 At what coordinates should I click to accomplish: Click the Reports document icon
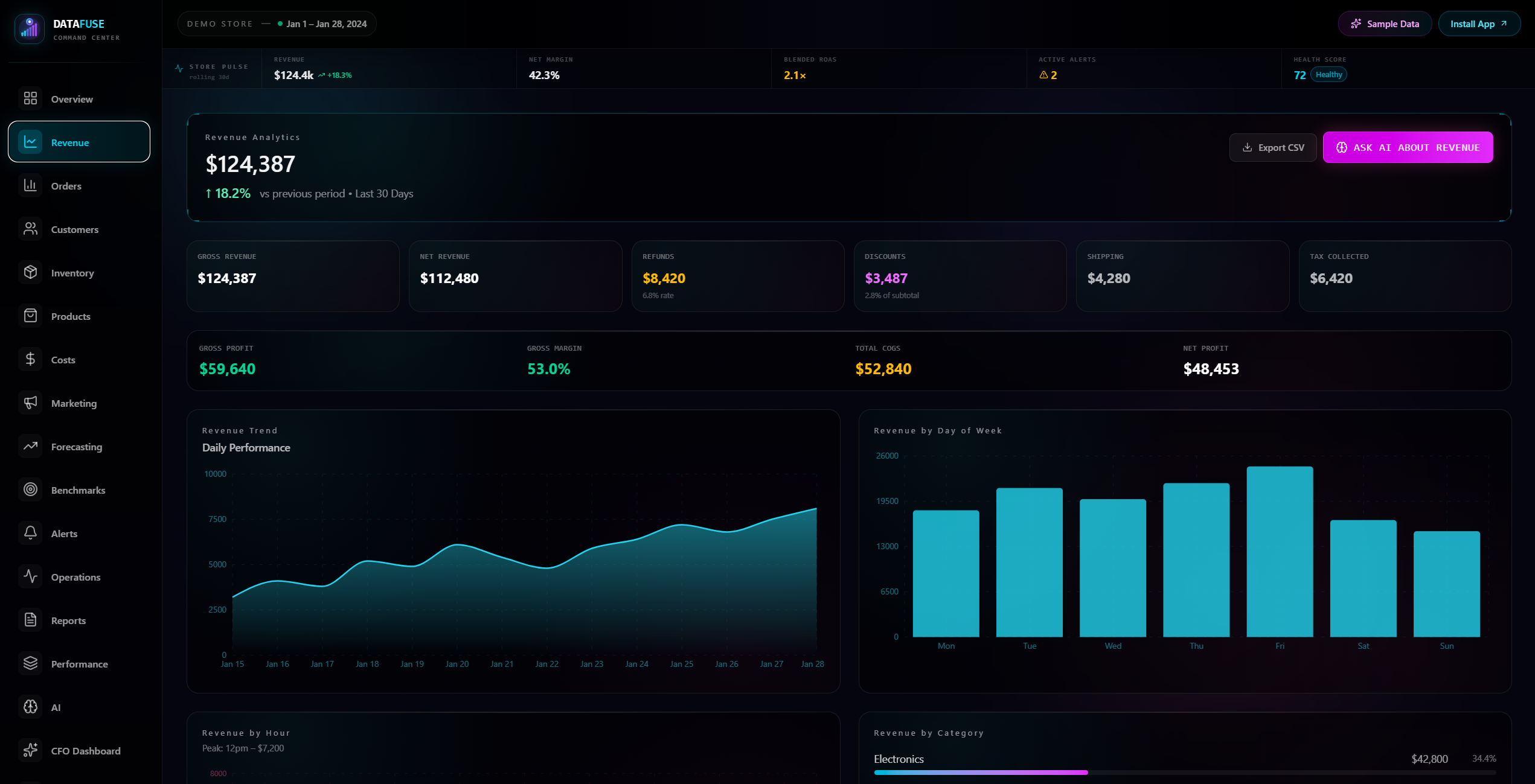tap(30, 620)
